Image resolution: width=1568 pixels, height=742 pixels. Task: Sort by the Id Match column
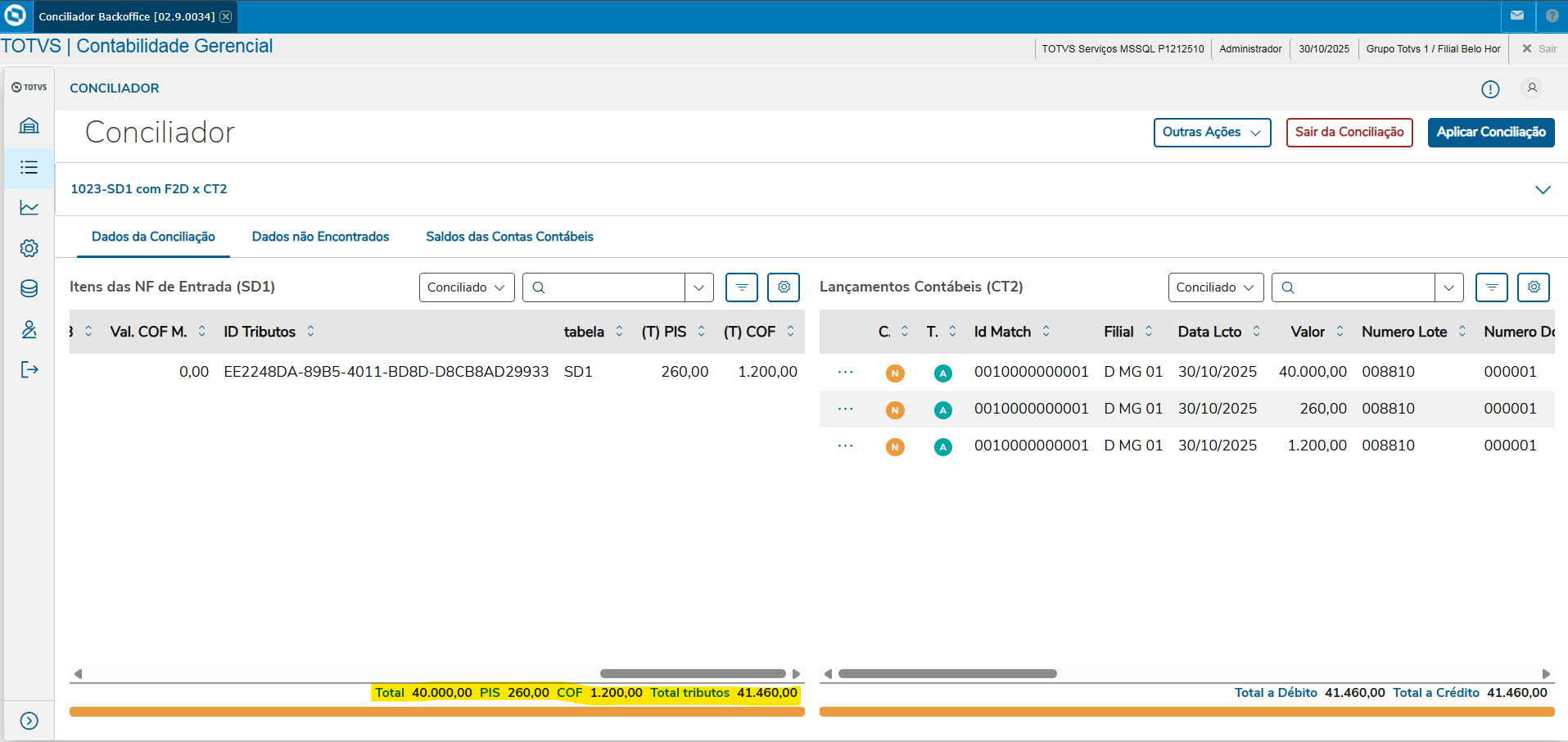point(1046,332)
